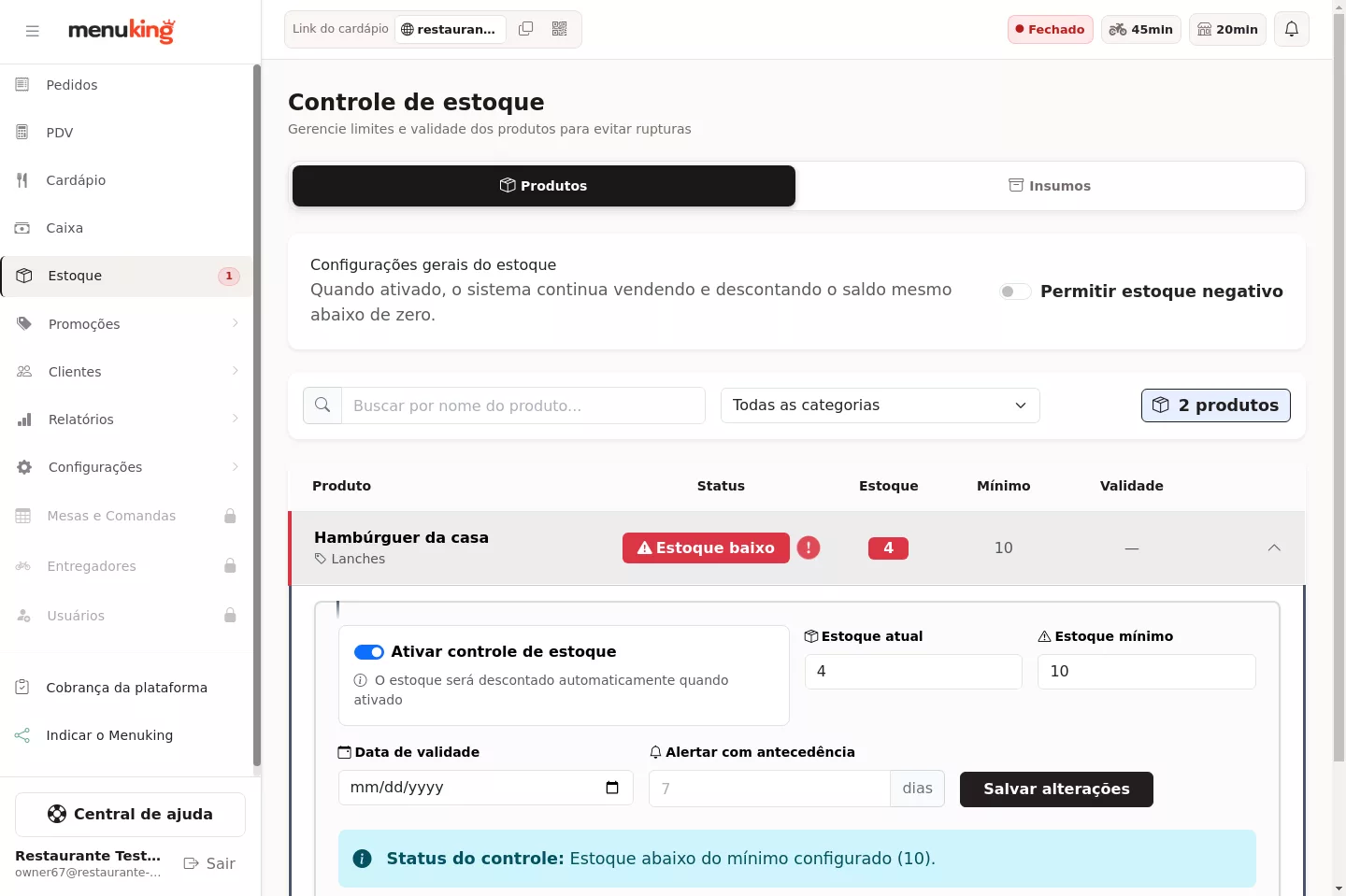Open the notifications bell
Screen dimensions: 1346x896
click(x=1292, y=29)
